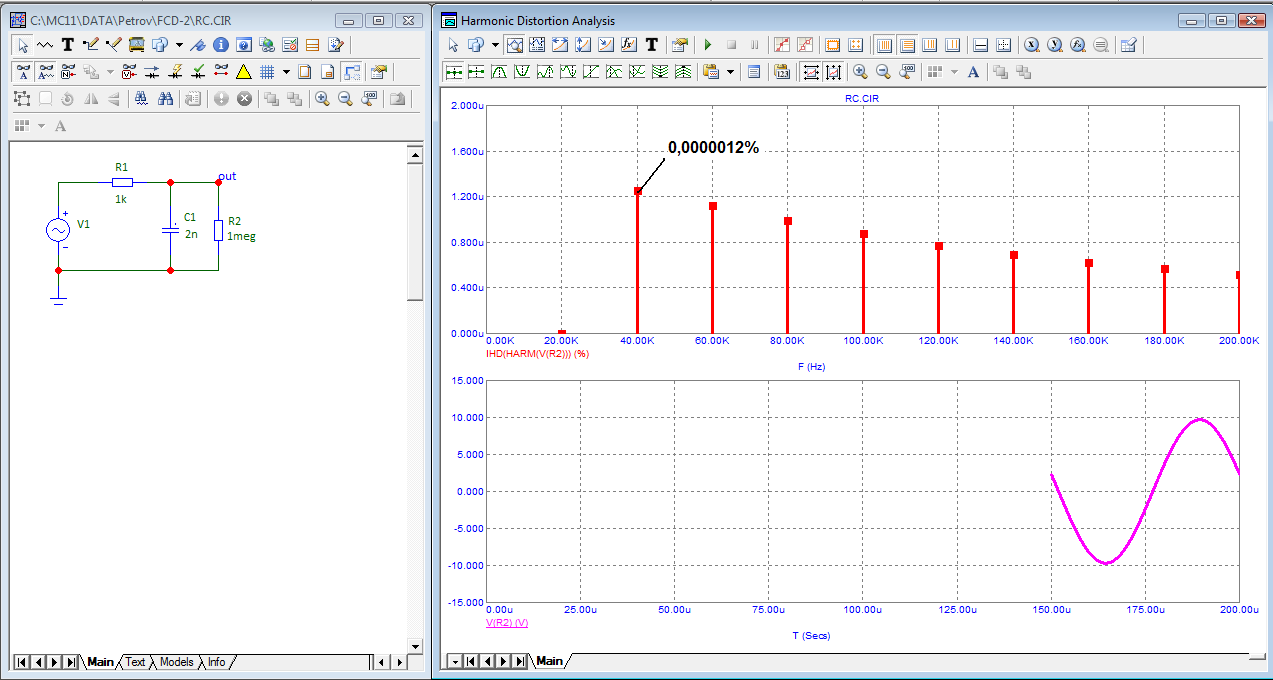Viewport: 1273px width, 680px height.
Task: Switch to the Text tab in schematic window
Action: [x=135, y=662]
